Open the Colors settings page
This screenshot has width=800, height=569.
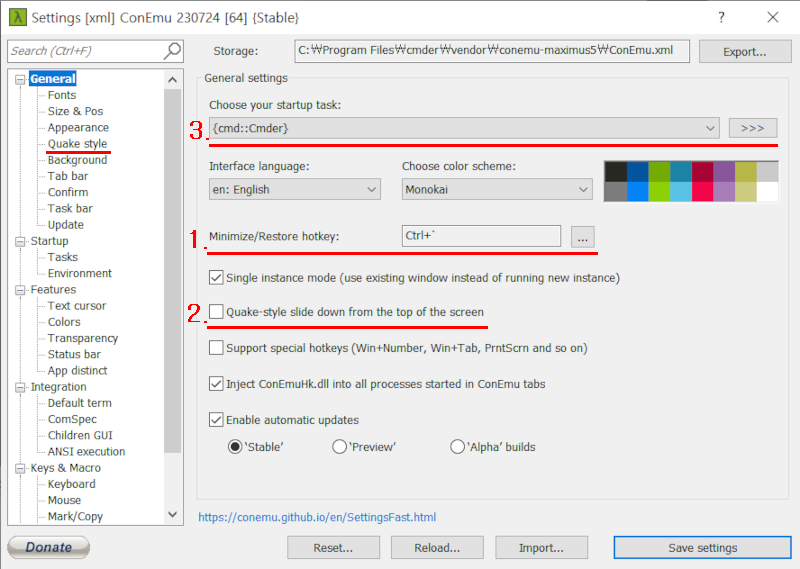pyautogui.click(x=64, y=322)
